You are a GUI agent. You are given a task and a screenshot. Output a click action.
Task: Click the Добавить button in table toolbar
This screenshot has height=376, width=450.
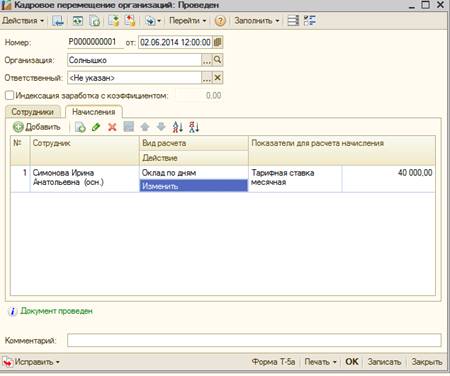tap(37, 127)
